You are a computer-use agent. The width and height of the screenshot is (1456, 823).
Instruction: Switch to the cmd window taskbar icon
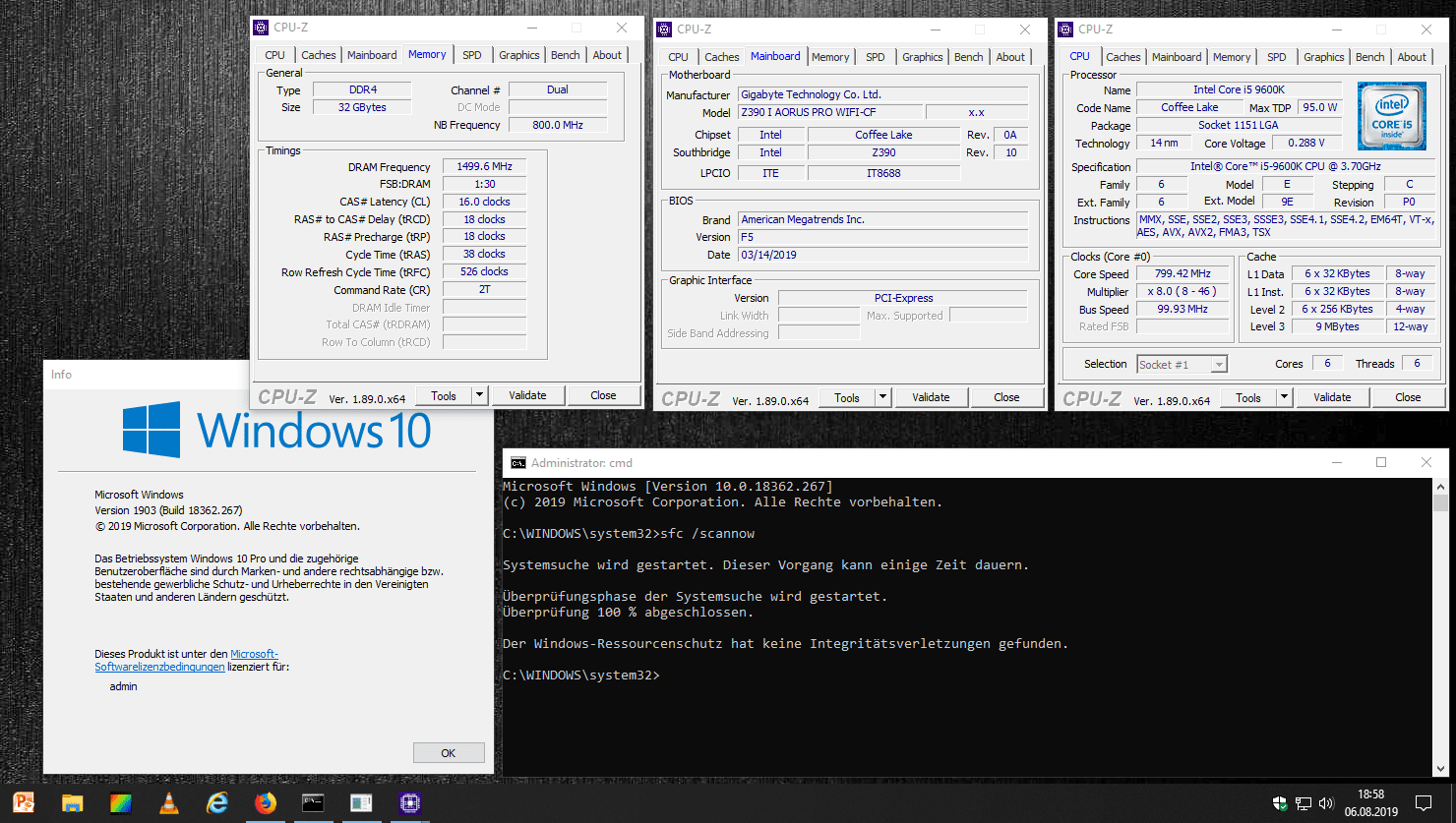(x=313, y=802)
